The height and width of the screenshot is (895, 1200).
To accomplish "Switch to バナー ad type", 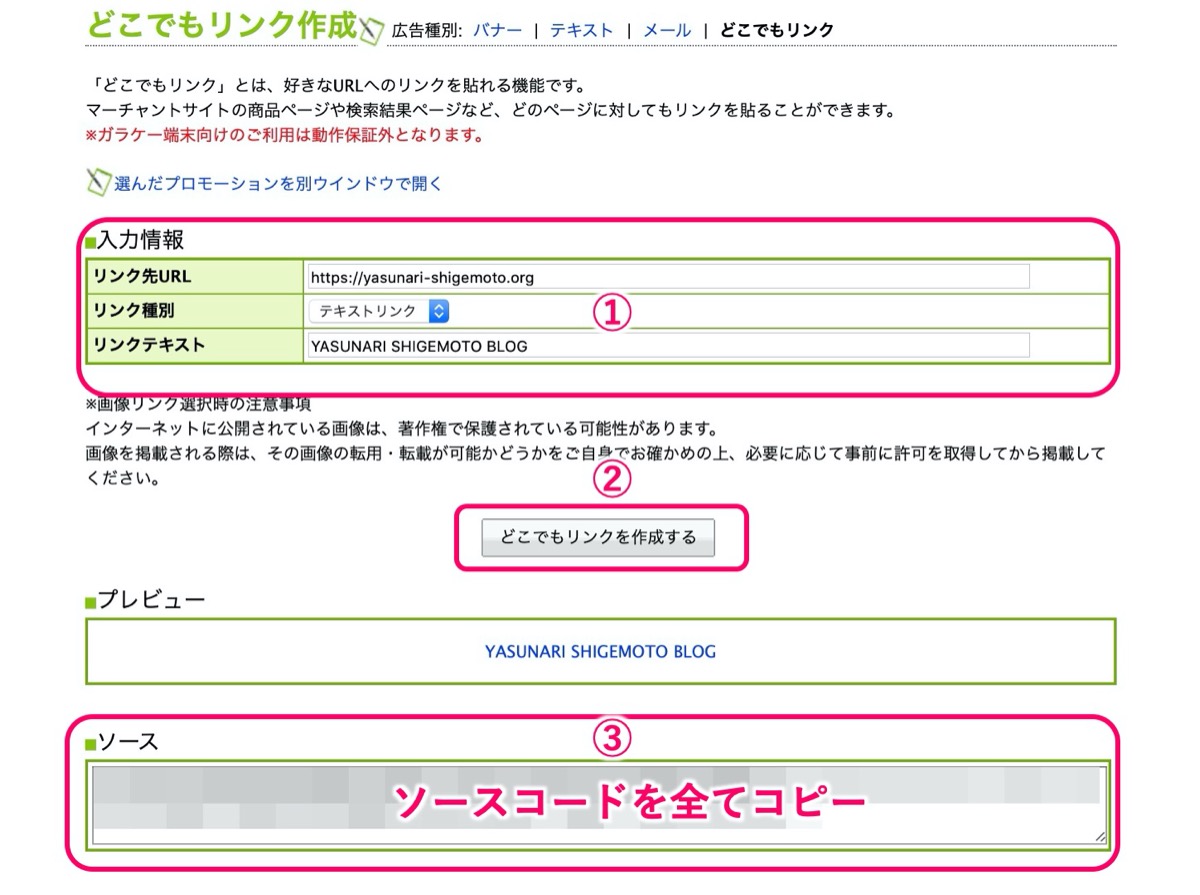I will click(498, 30).
